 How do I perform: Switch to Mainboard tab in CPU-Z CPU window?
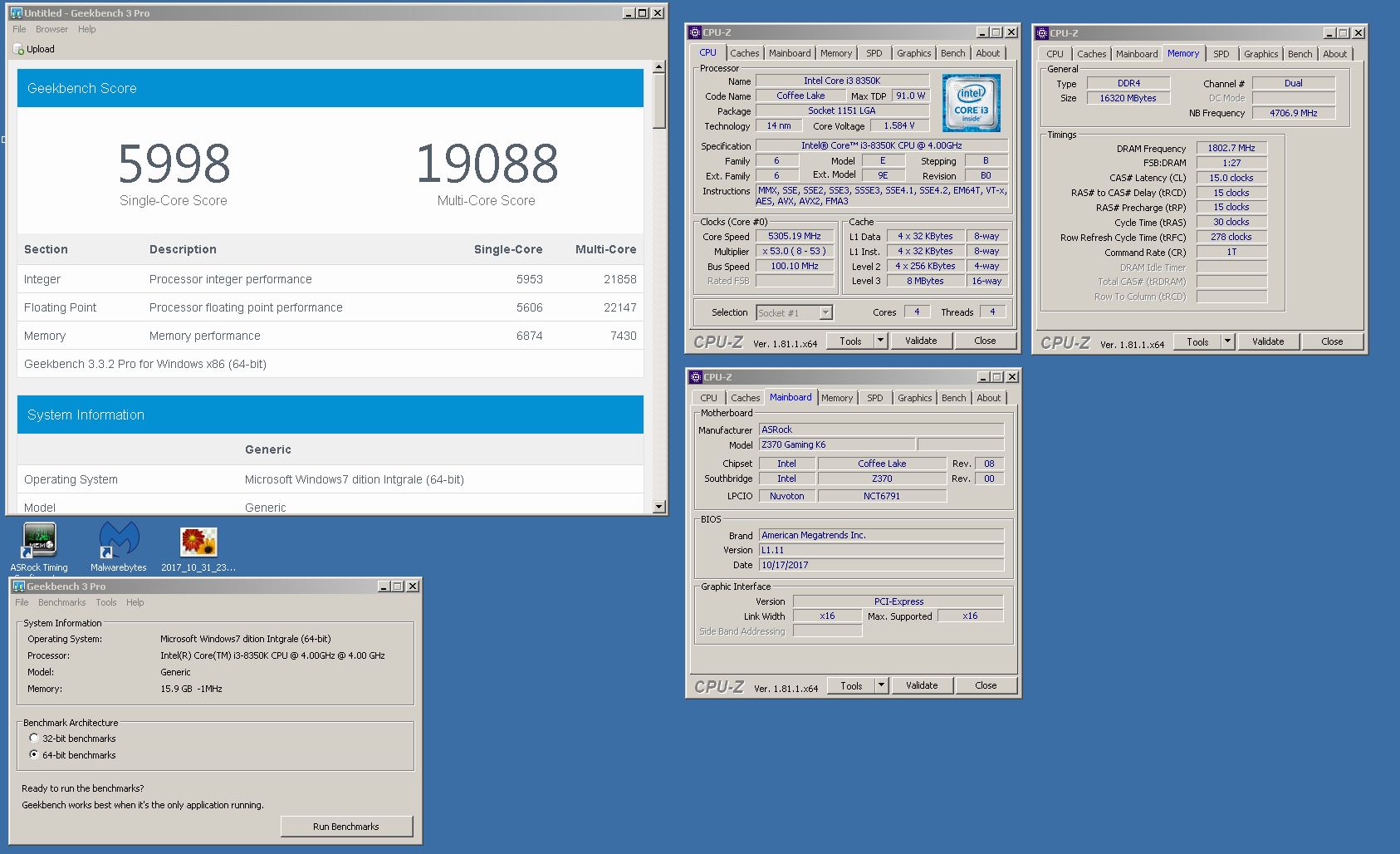coord(790,53)
